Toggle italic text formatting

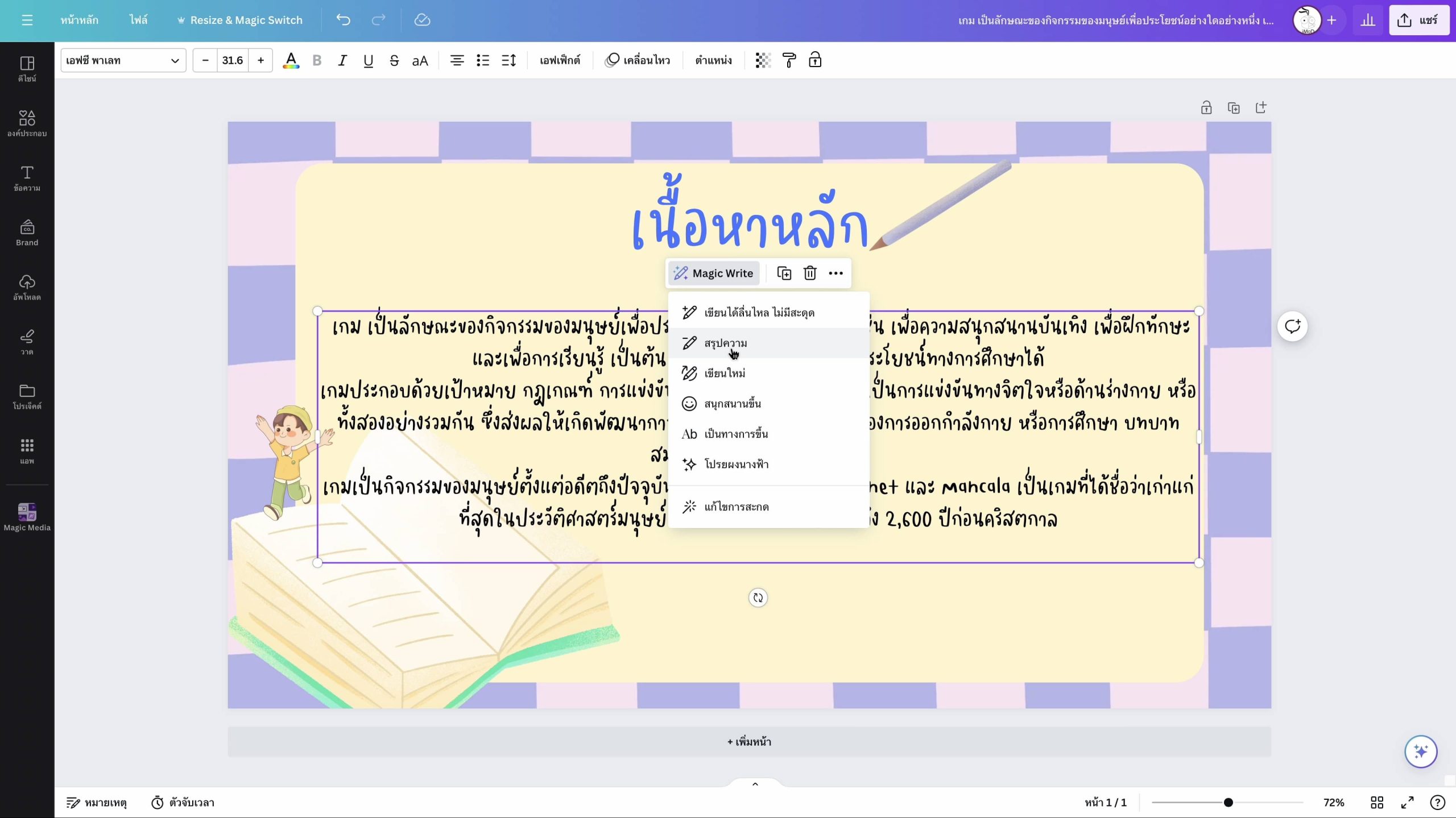pyautogui.click(x=342, y=60)
